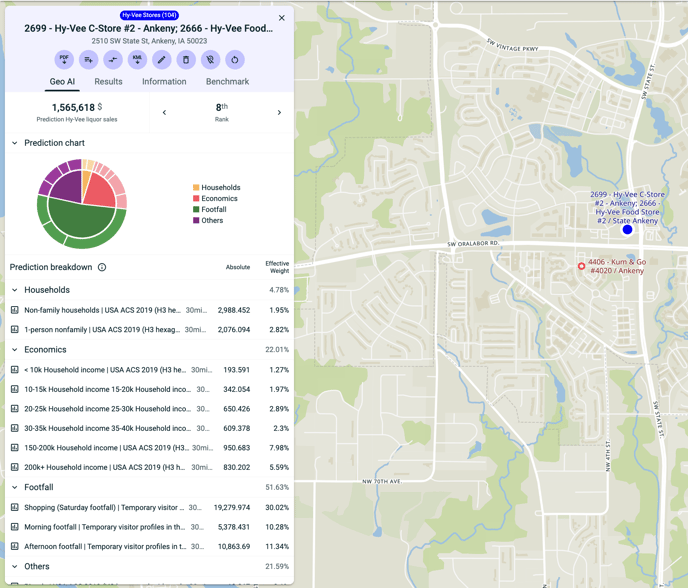The height and width of the screenshot is (588, 688).
Task: Click the dark purple Others pie slice
Action: click(x=68, y=186)
